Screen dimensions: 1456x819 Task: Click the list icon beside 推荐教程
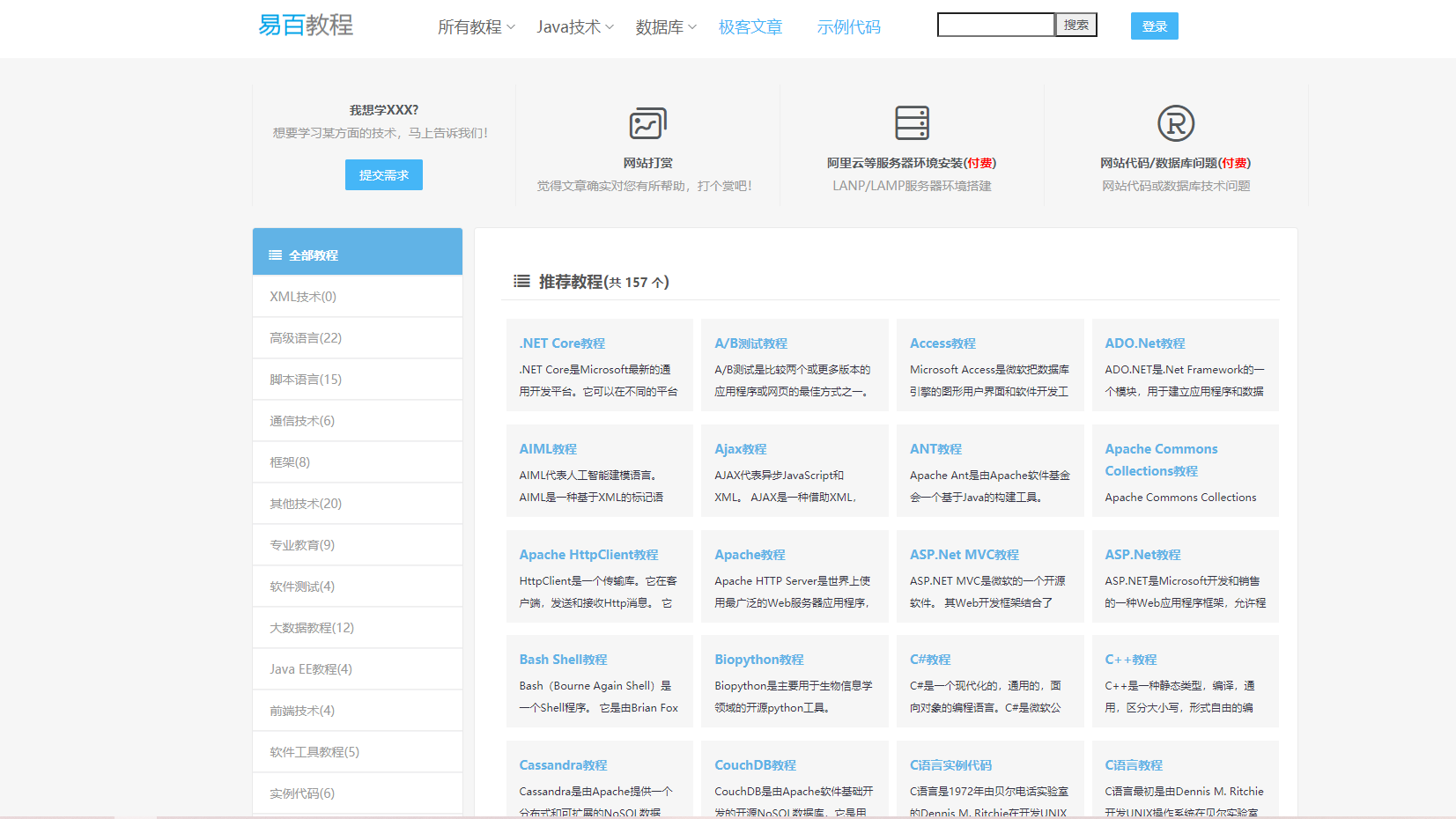click(522, 281)
